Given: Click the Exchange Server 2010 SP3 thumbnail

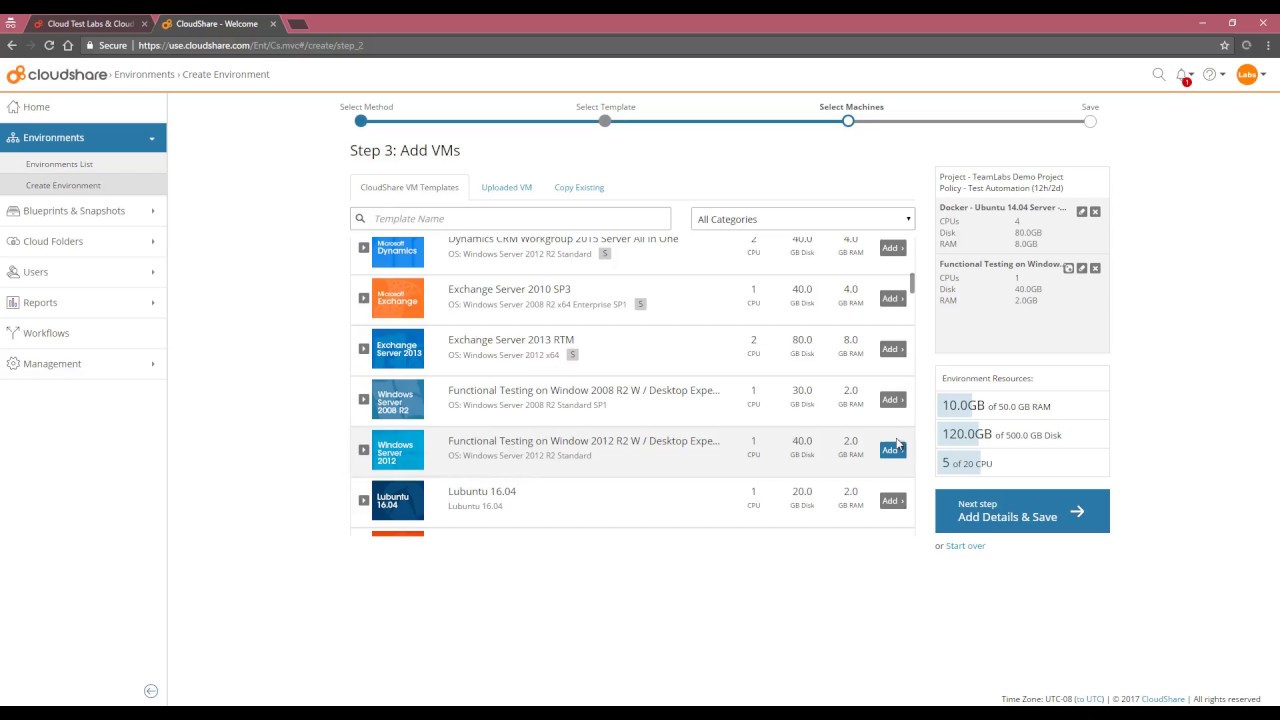Looking at the screenshot, I should click(x=398, y=298).
